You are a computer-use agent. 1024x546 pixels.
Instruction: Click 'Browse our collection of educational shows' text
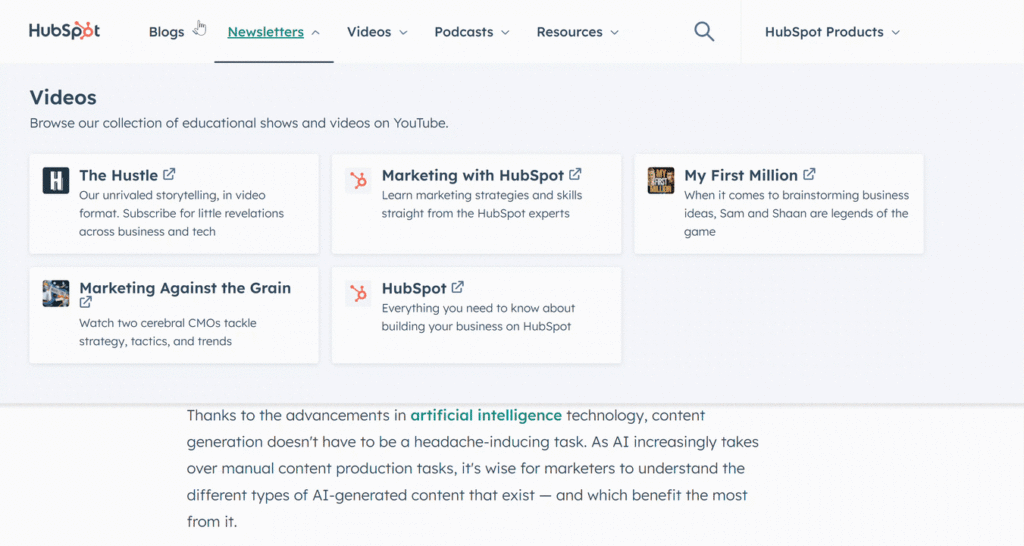(x=239, y=123)
